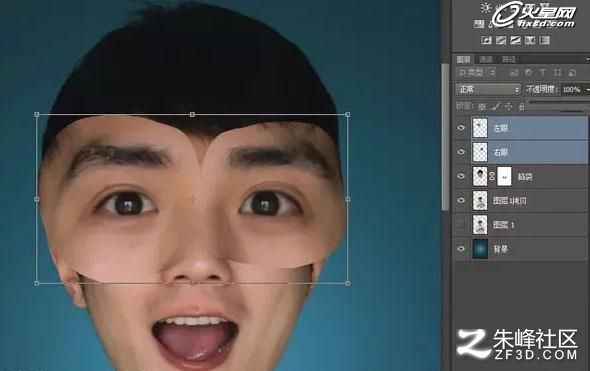The width and height of the screenshot is (590, 371).
Task: Hide the 背景 layer visibility eye
Action: [461, 249]
